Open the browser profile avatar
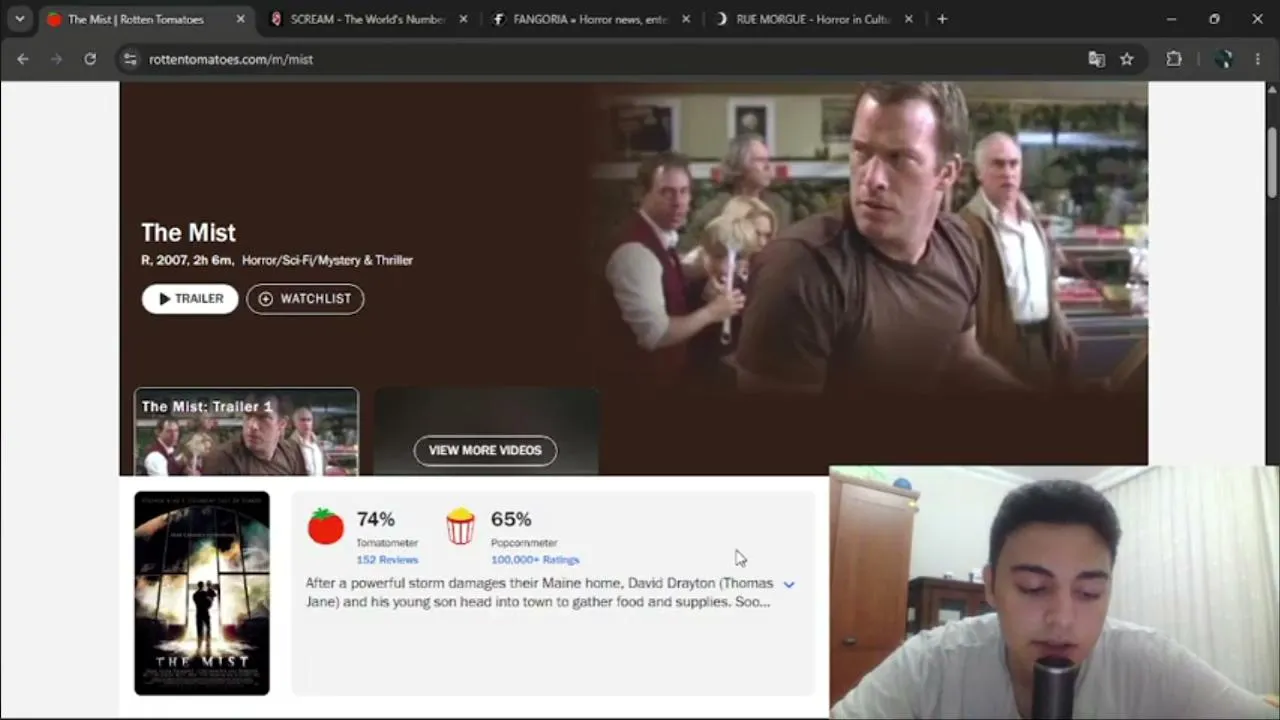This screenshot has width=1280, height=720. pos(1223,59)
